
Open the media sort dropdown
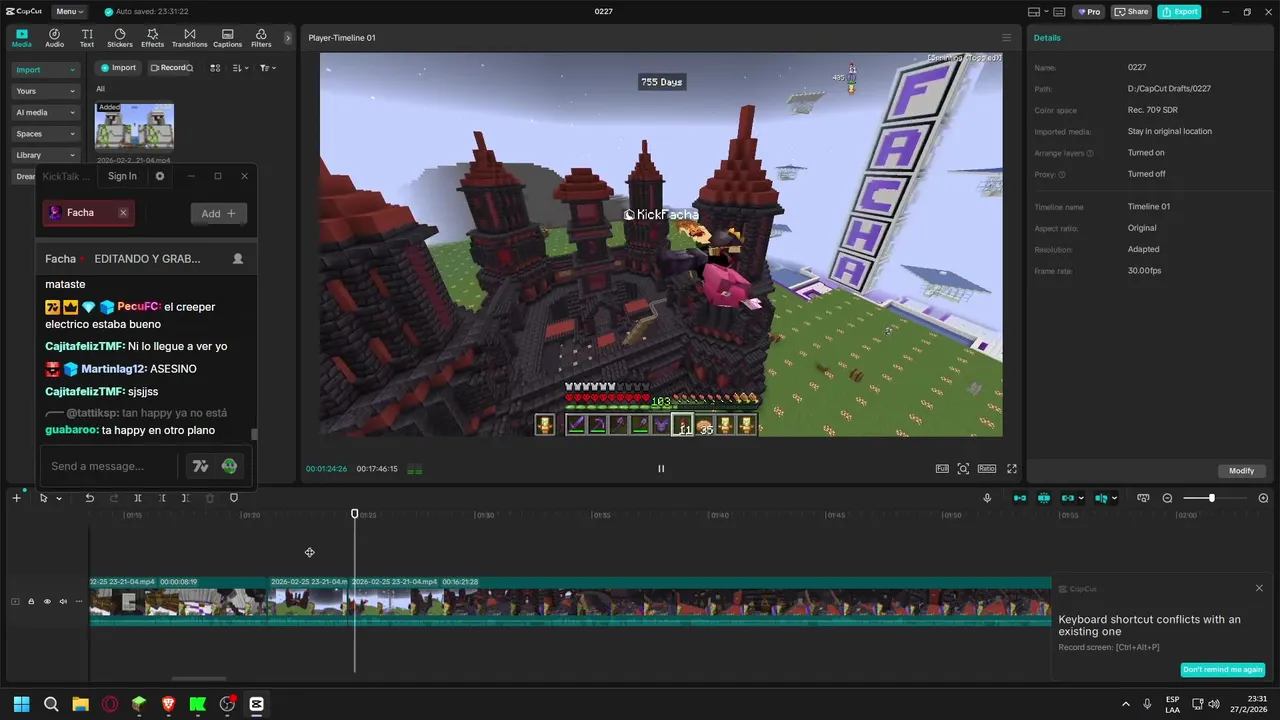pyautogui.click(x=240, y=68)
